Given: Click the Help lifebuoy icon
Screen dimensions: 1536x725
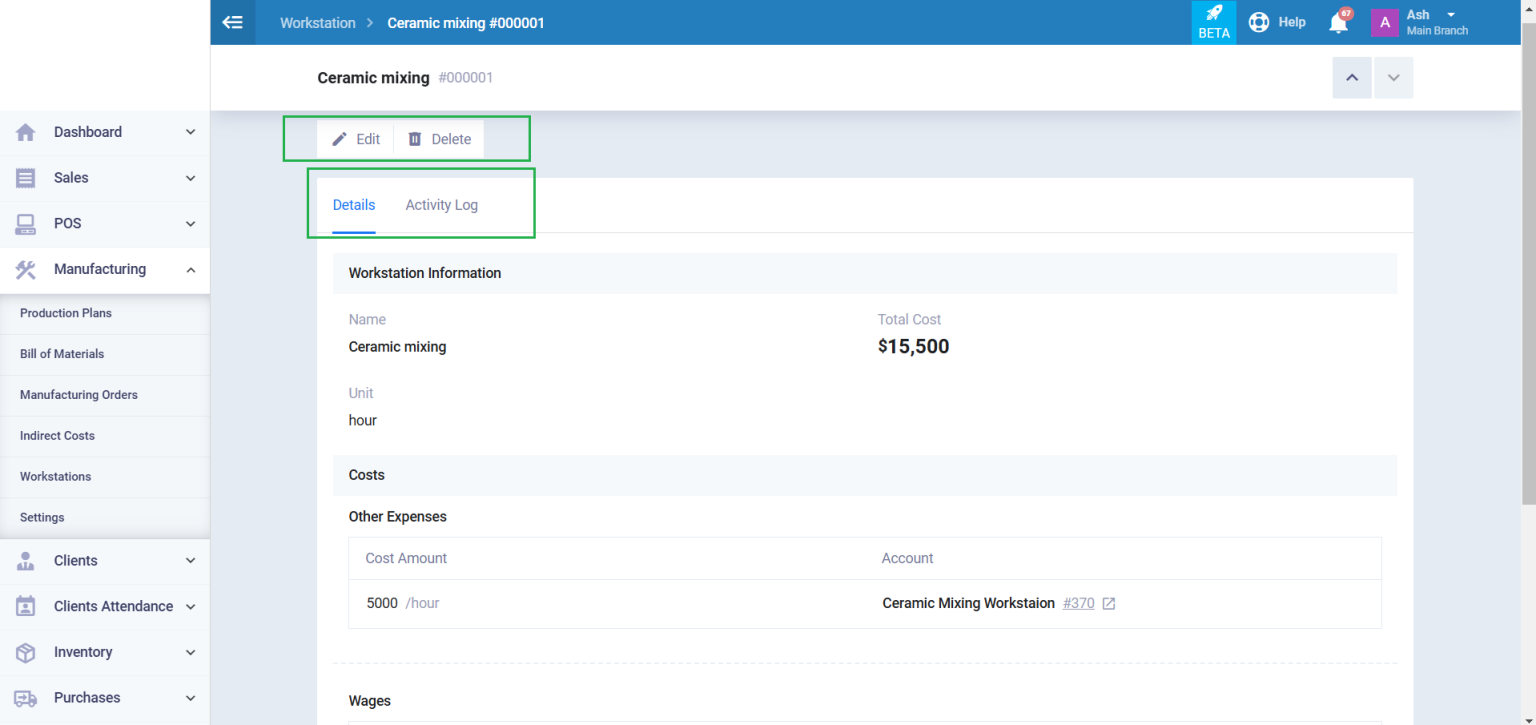Looking at the screenshot, I should [1259, 22].
